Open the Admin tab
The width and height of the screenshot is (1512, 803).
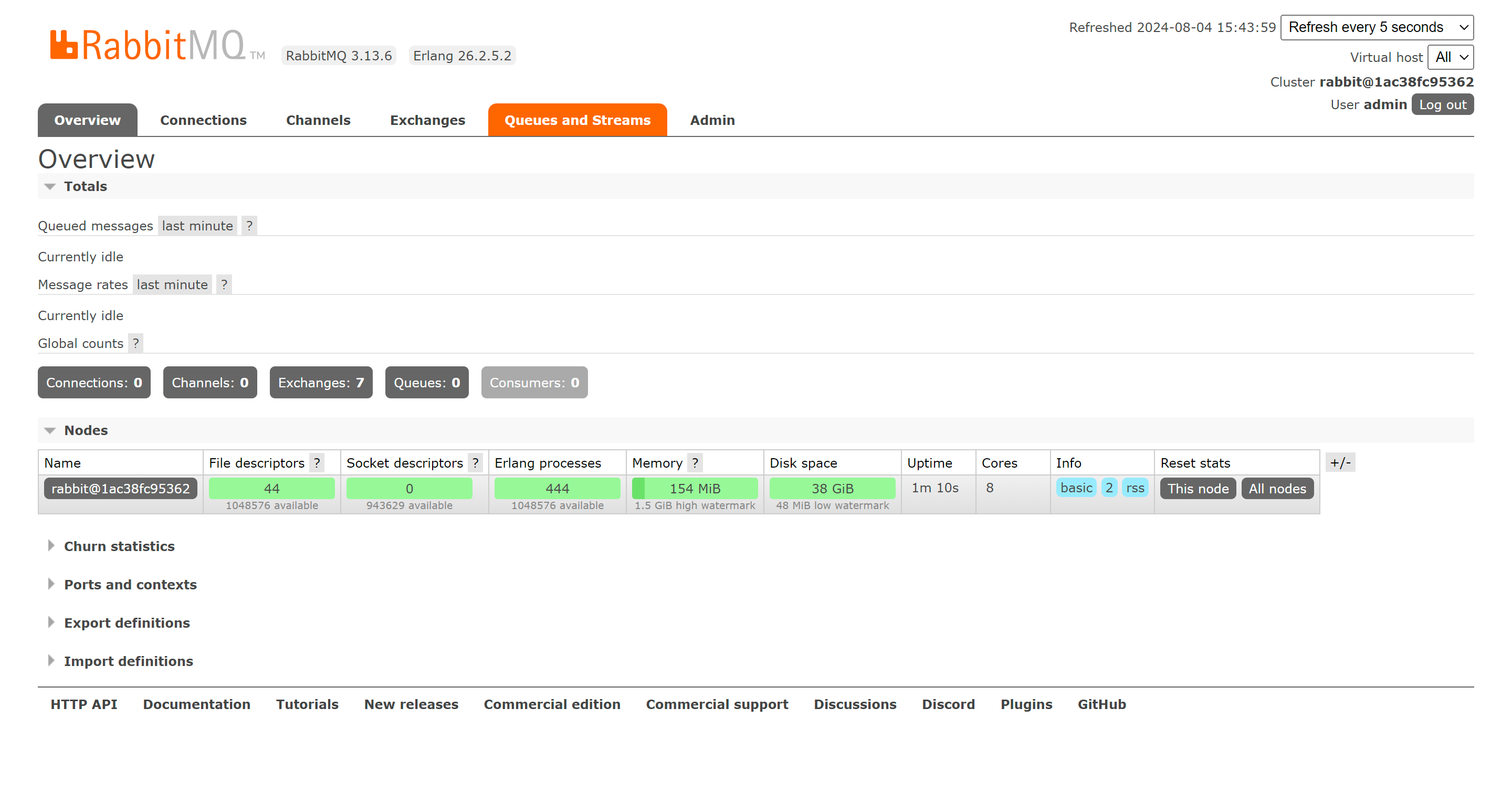click(712, 120)
